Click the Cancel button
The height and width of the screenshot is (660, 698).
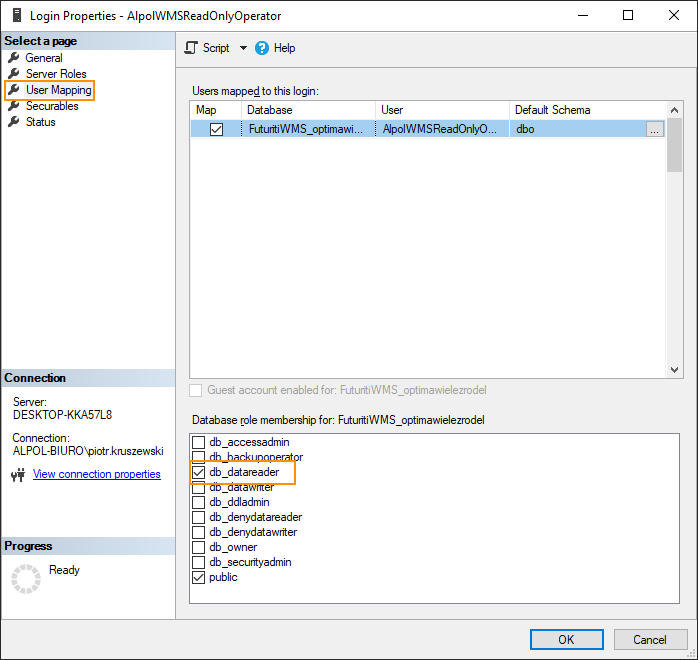[649, 639]
